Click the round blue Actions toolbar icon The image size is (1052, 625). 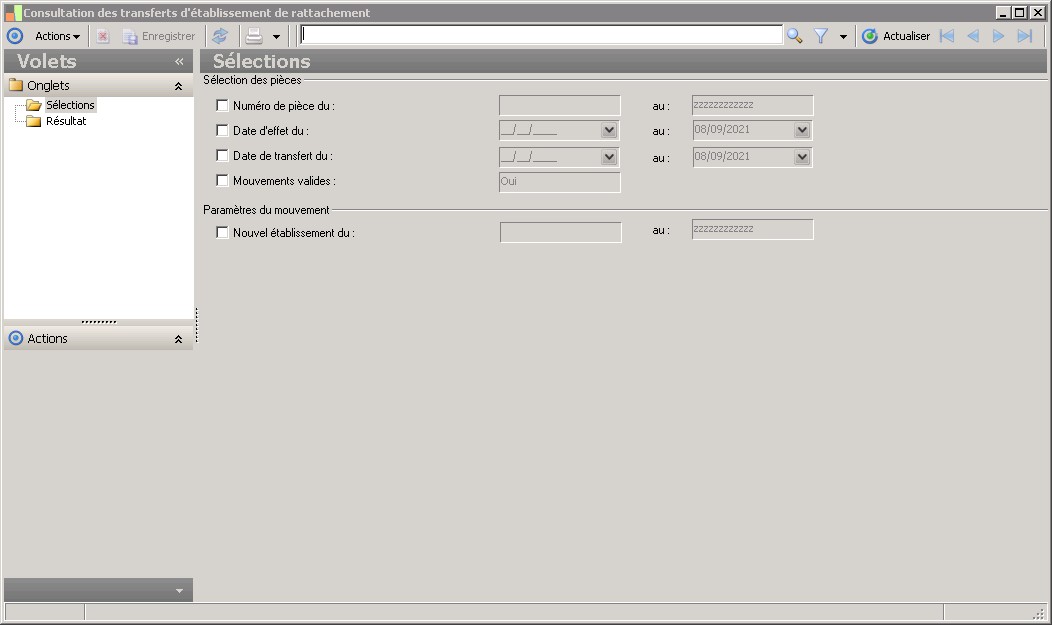click(15, 36)
